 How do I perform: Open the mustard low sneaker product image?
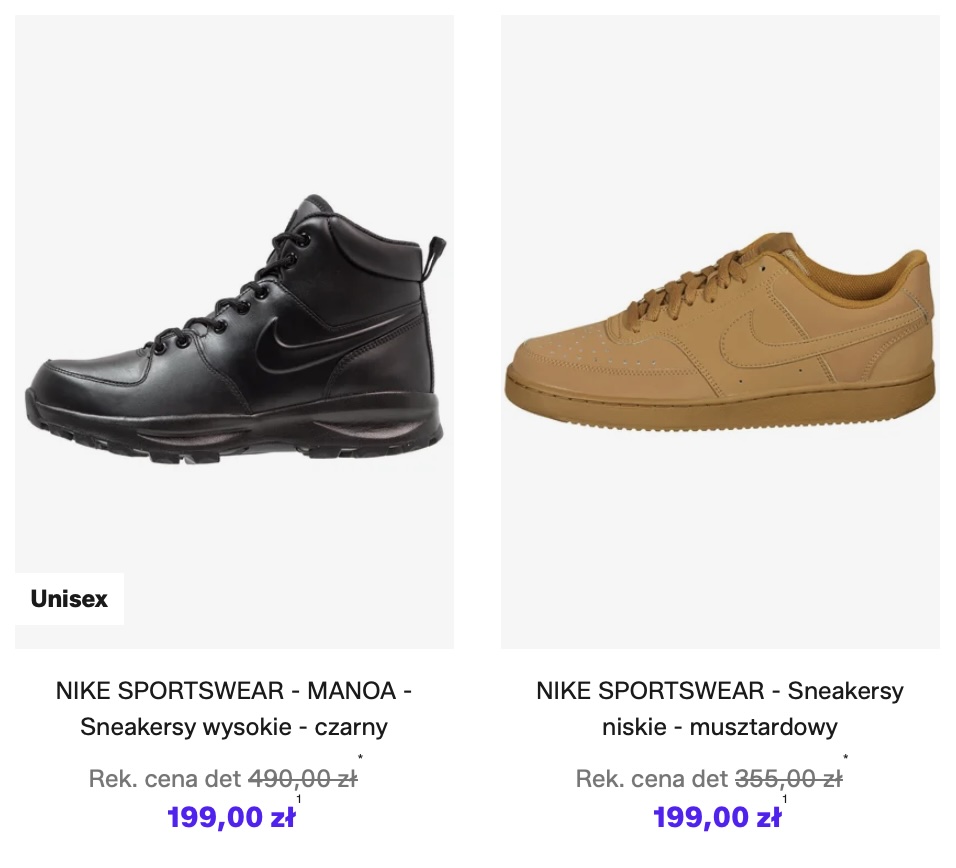click(x=720, y=330)
